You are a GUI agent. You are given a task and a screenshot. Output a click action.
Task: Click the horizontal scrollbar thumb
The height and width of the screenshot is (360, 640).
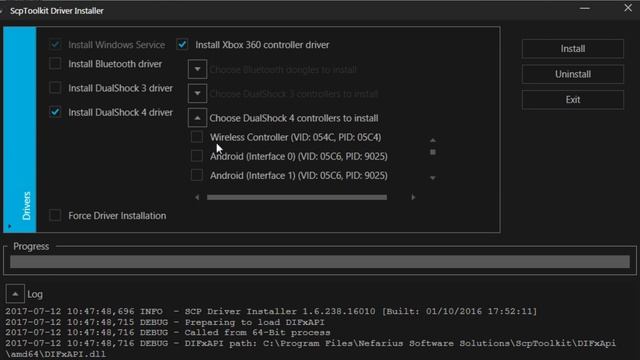click(297, 197)
